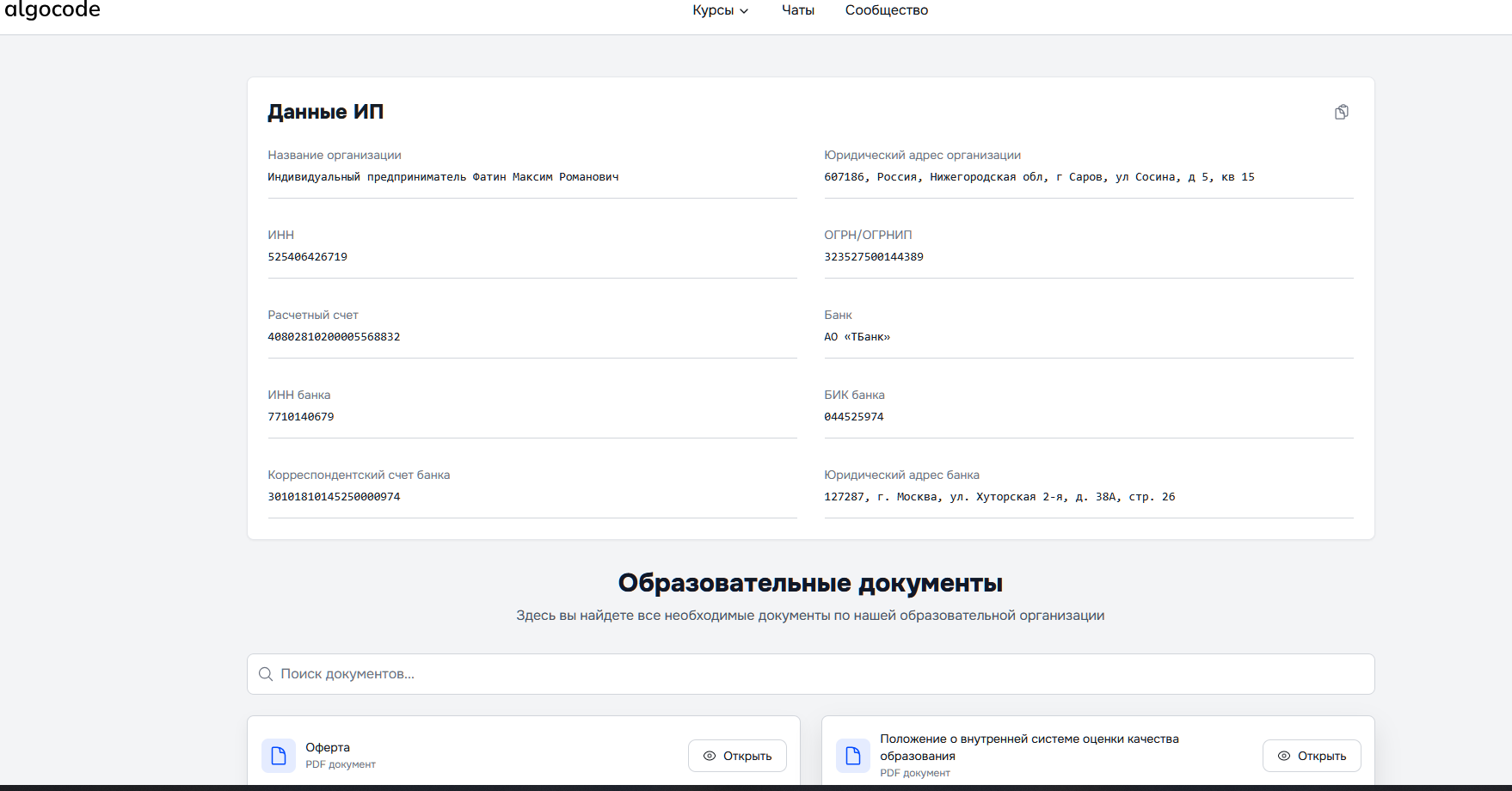Click the algocode logo
Image resolution: width=1512 pixels, height=791 pixels.
coord(52,10)
